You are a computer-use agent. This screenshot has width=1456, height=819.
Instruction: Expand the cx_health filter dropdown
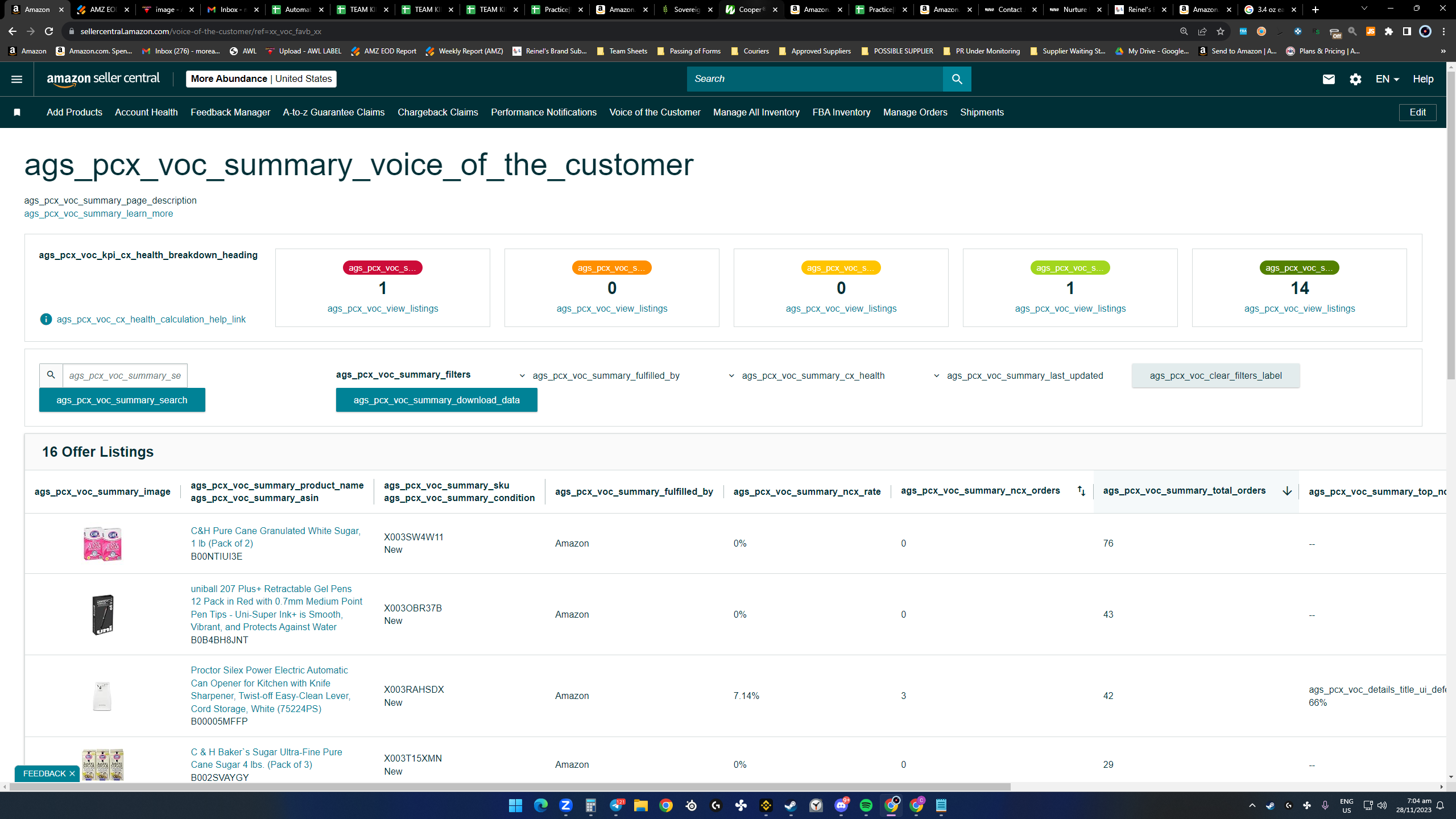point(806,375)
